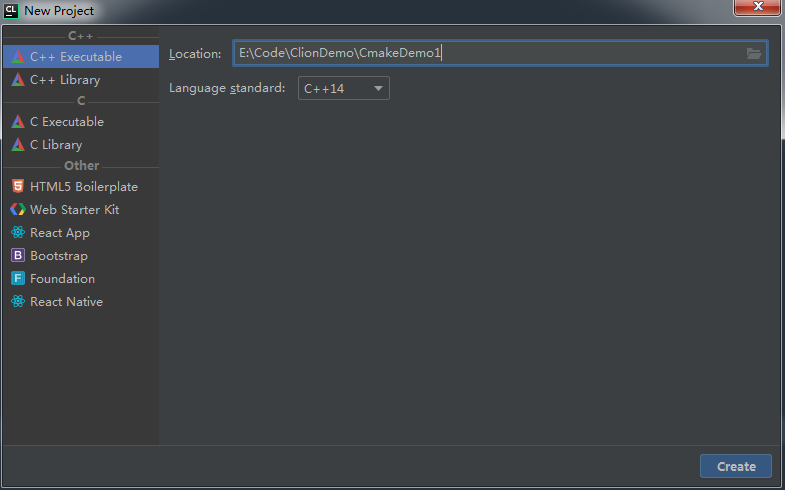The height and width of the screenshot is (490, 785).
Task: Pick the C Library project type
Action: pos(81,145)
